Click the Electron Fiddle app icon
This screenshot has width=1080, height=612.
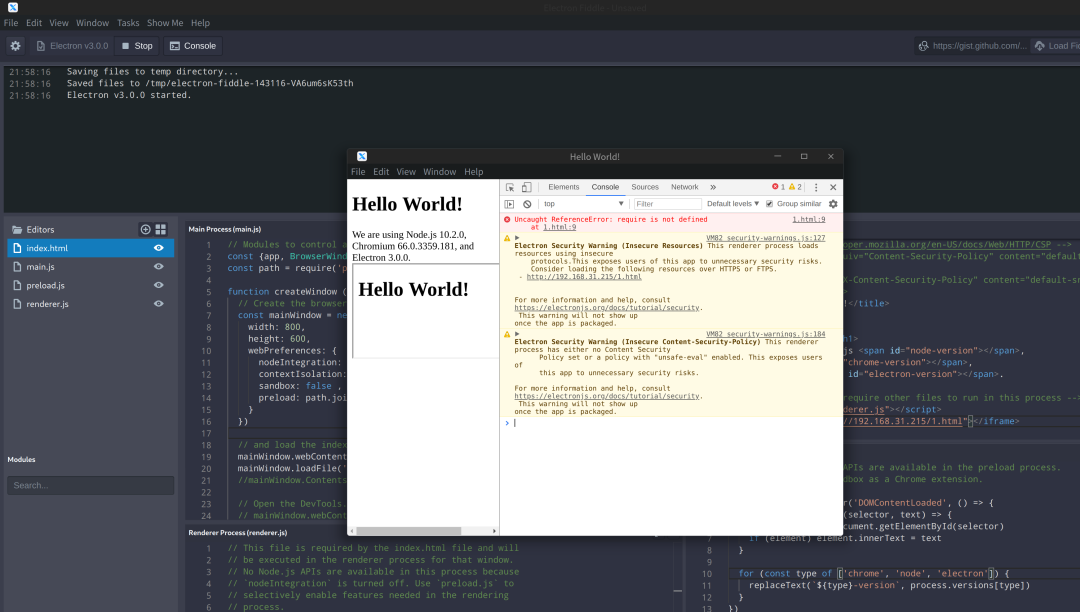point(12,8)
